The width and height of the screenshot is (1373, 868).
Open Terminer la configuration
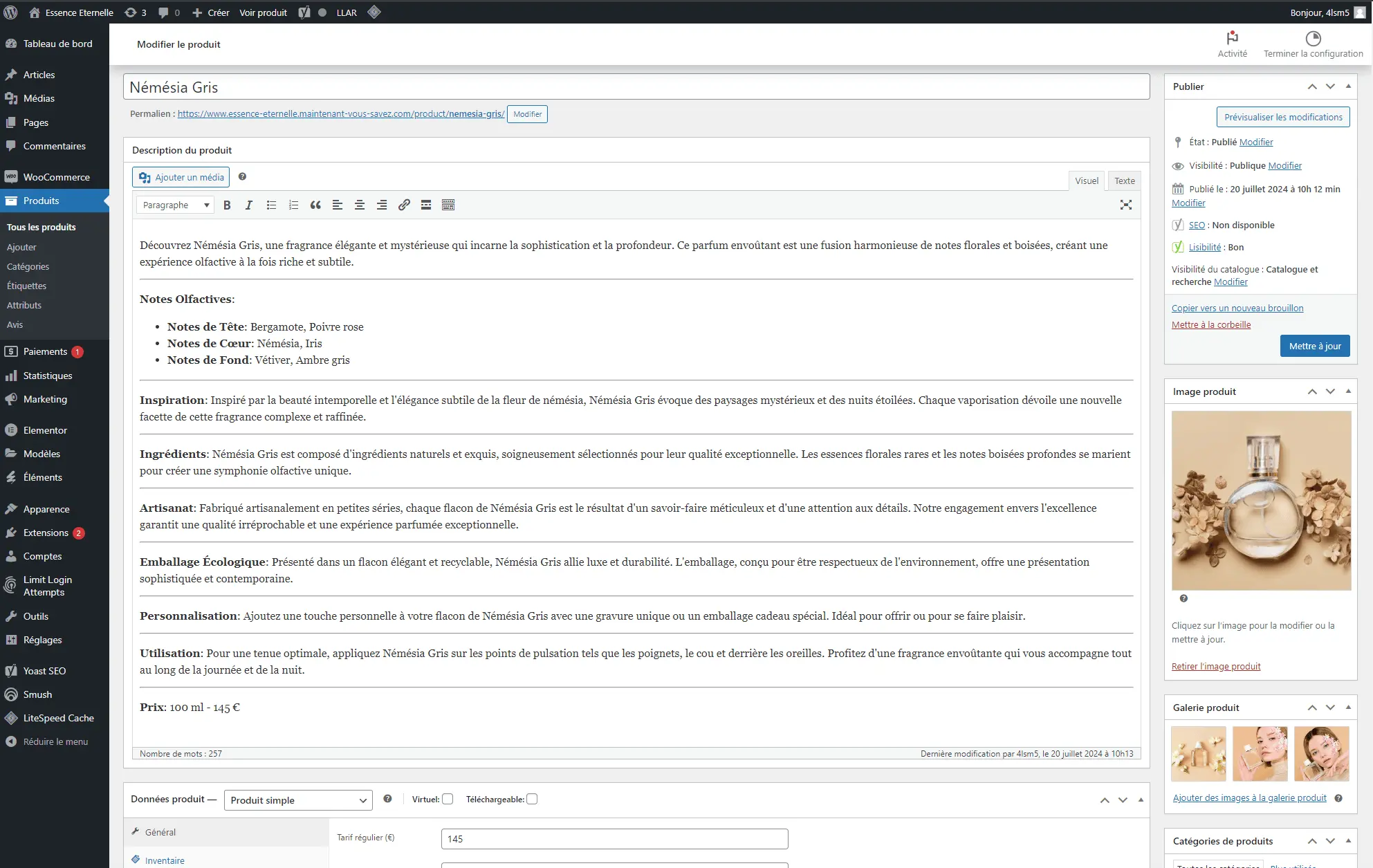1313,44
